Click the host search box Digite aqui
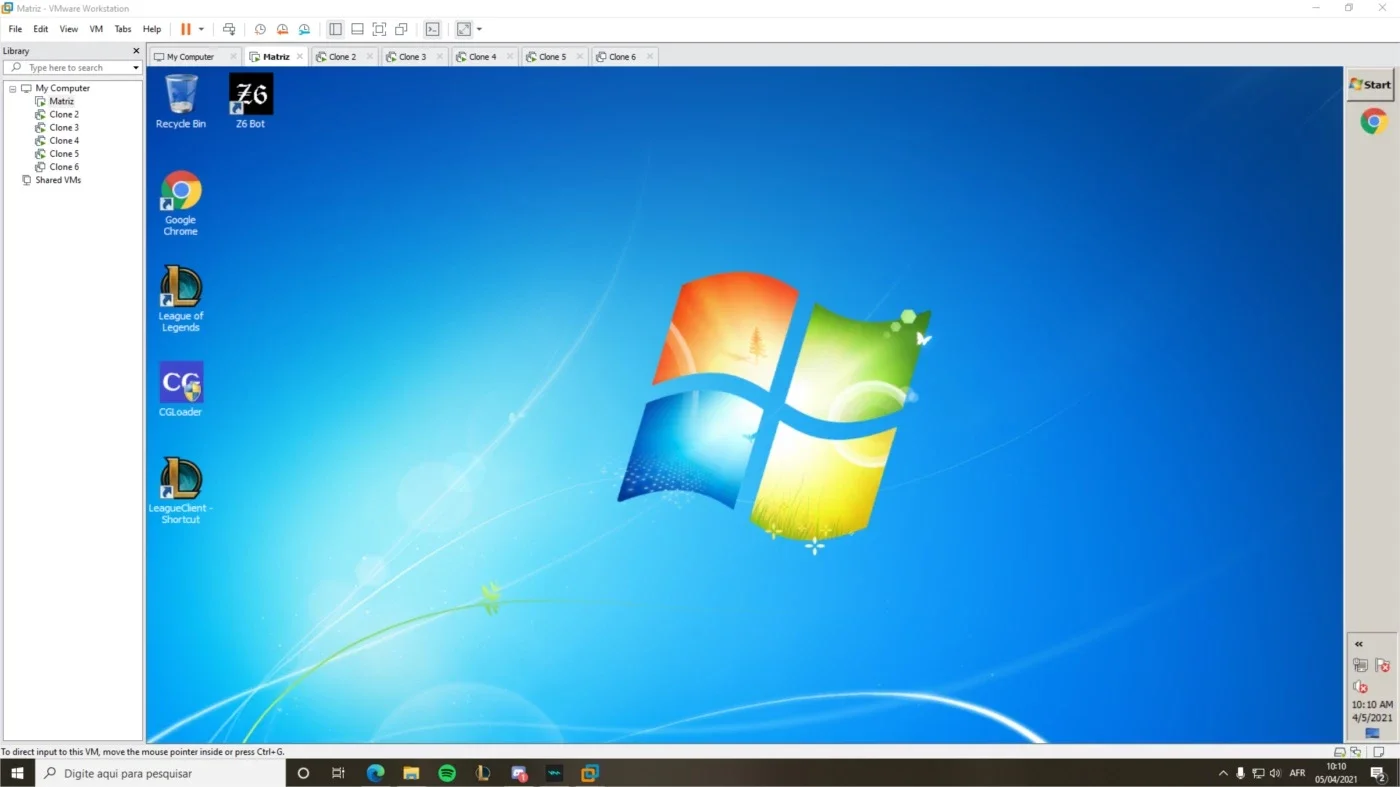Screen dimensions: 1400x787 161,773
